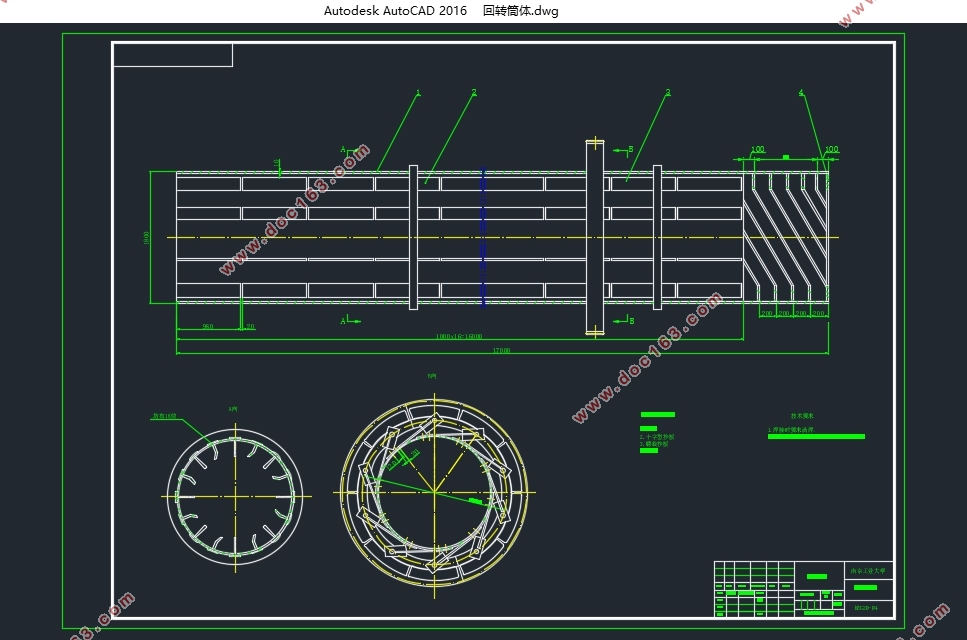Select the "20" dimension beside "980"
The height and width of the screenshot is (640, 967).
[250, 326]
